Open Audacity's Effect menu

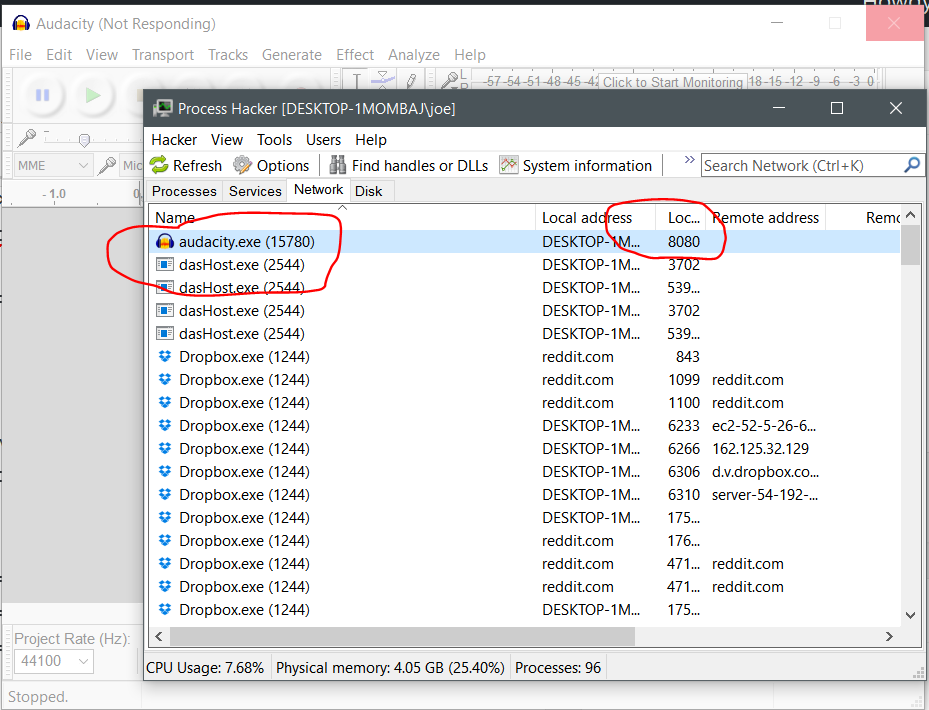click(355, 55)
